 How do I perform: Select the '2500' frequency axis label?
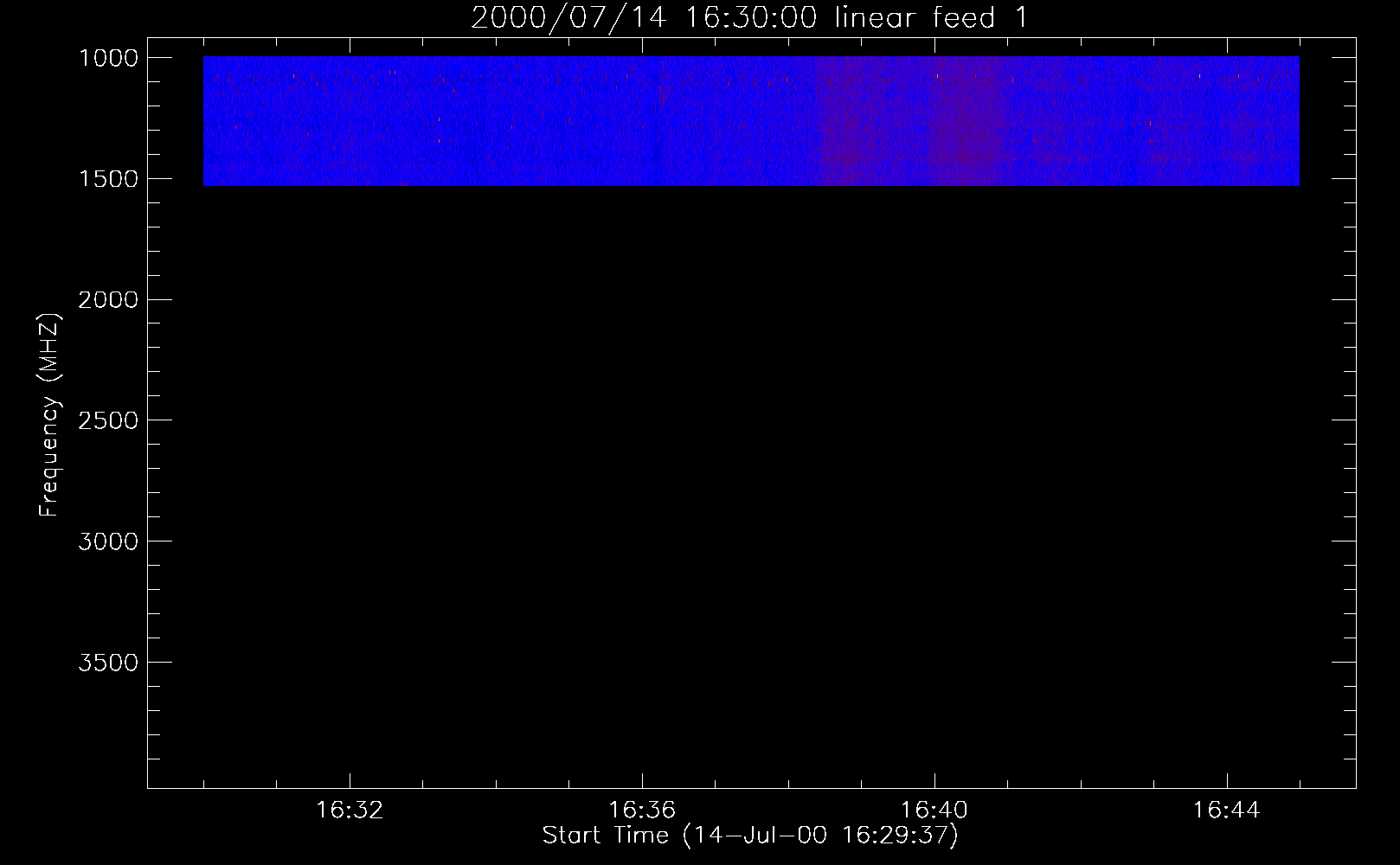pos(108,421)
